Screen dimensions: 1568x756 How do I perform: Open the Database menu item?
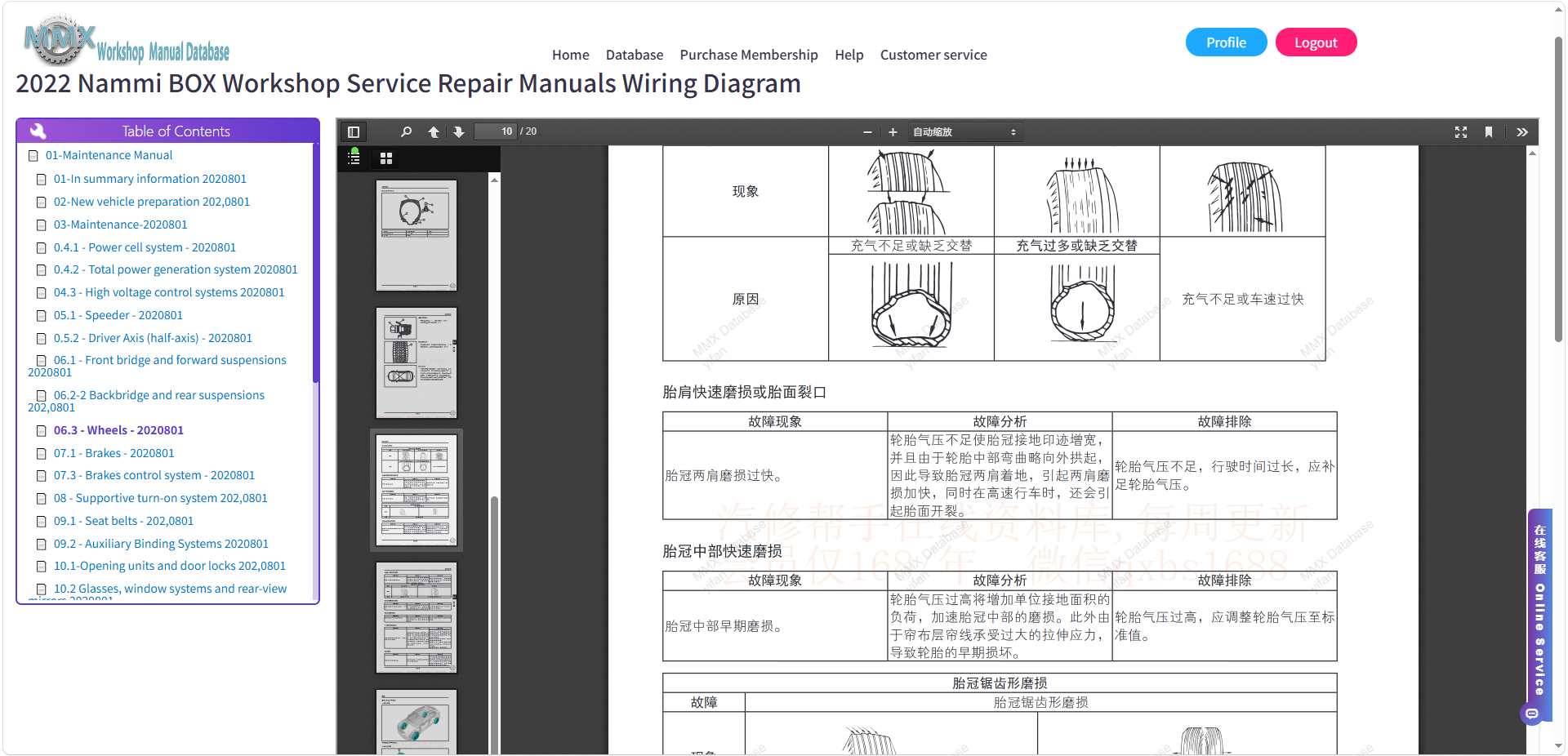(x=635, y=55)
